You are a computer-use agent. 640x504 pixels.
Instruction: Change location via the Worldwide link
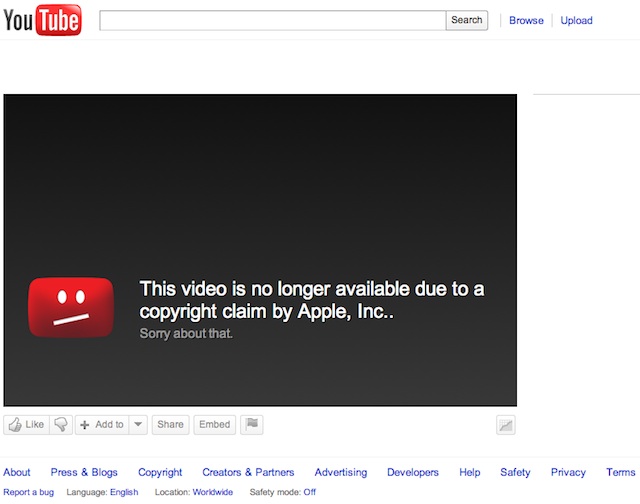click(213, 492)
